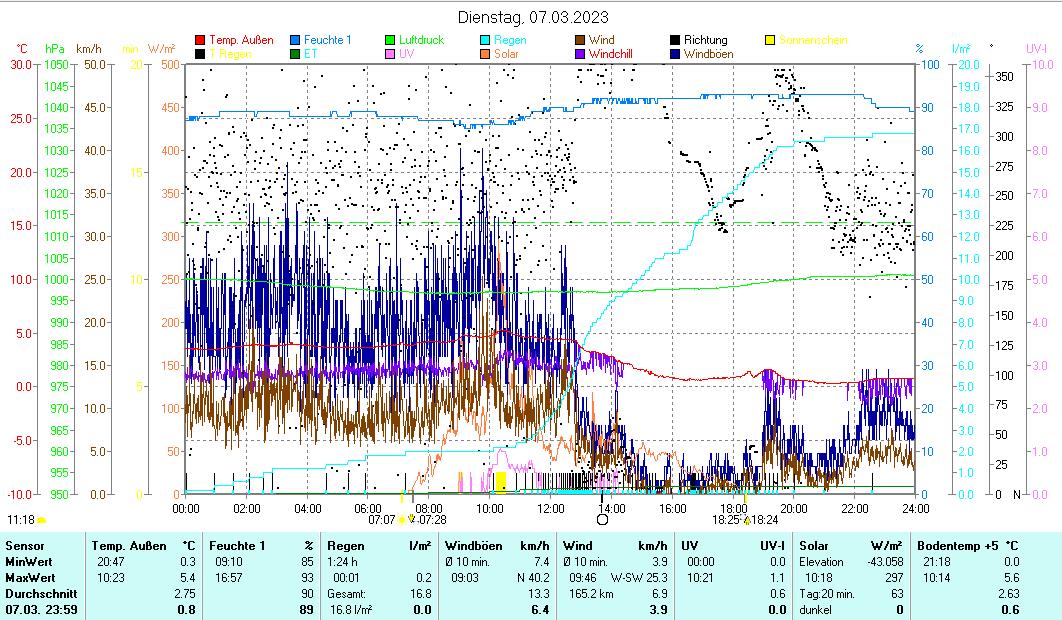
Task: Click the red Temp. Außen legend swatch
Action: (201, 40)
